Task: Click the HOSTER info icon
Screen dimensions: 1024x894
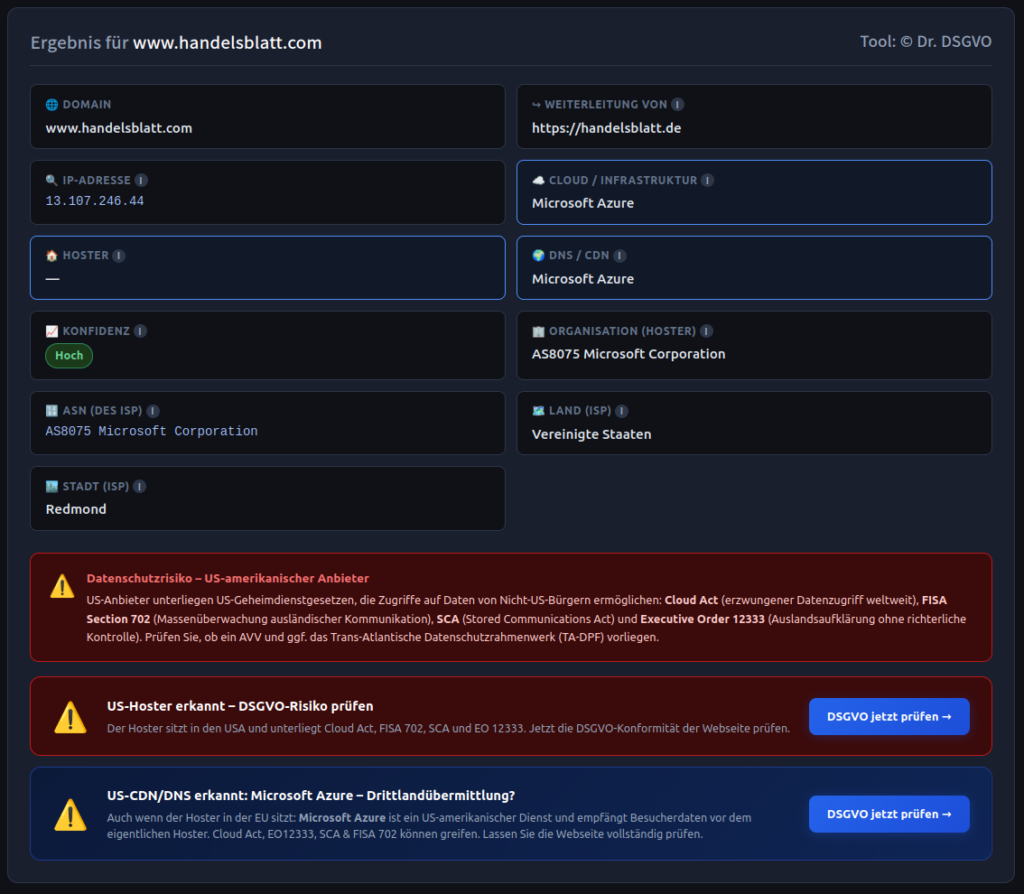Action: click(119, 255)
